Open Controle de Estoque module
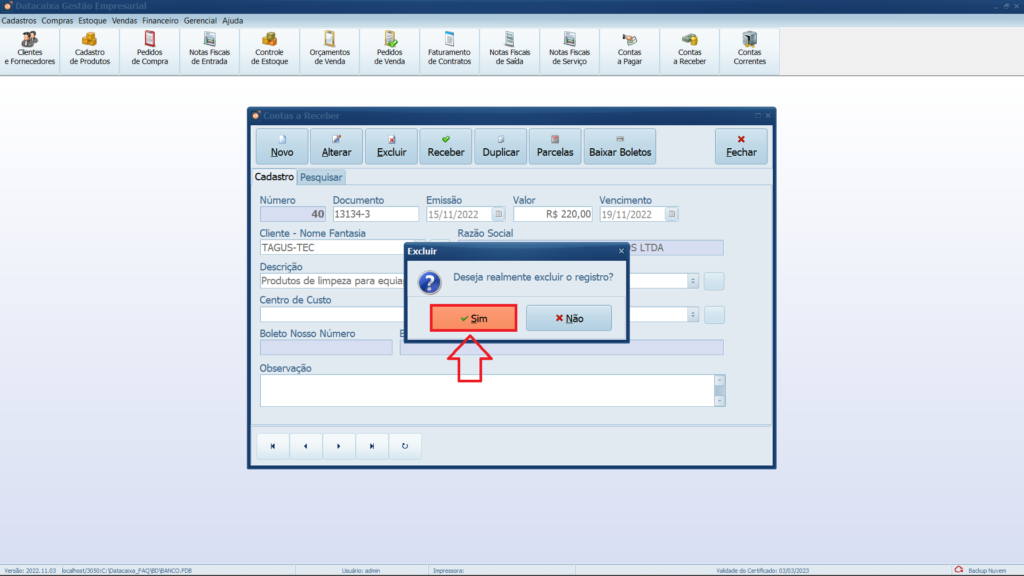Screen dimensions: 1024x576 (270, 49)
